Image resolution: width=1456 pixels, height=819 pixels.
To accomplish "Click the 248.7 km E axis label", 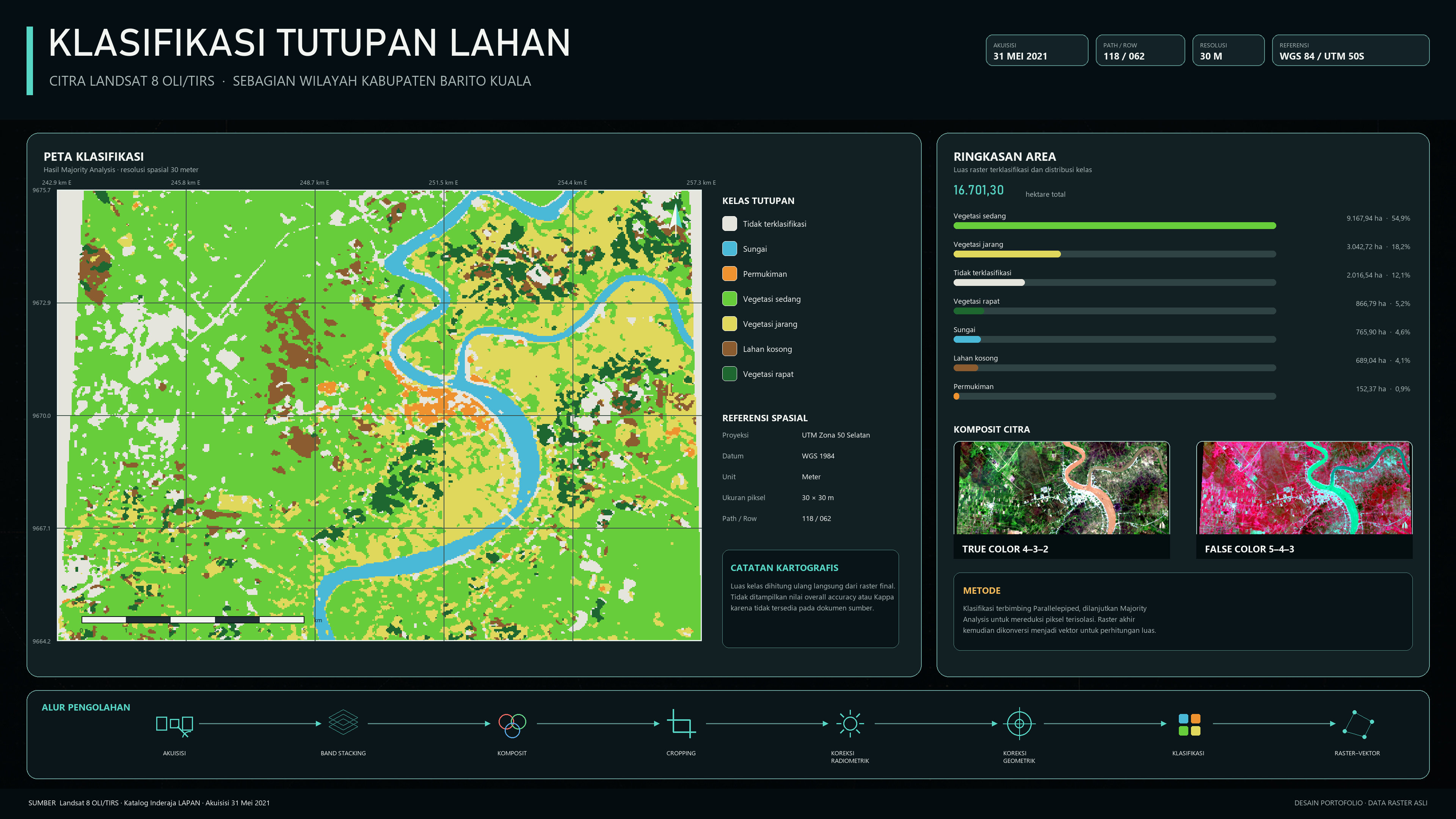I will pyautogui.click(x=314, y=182).
